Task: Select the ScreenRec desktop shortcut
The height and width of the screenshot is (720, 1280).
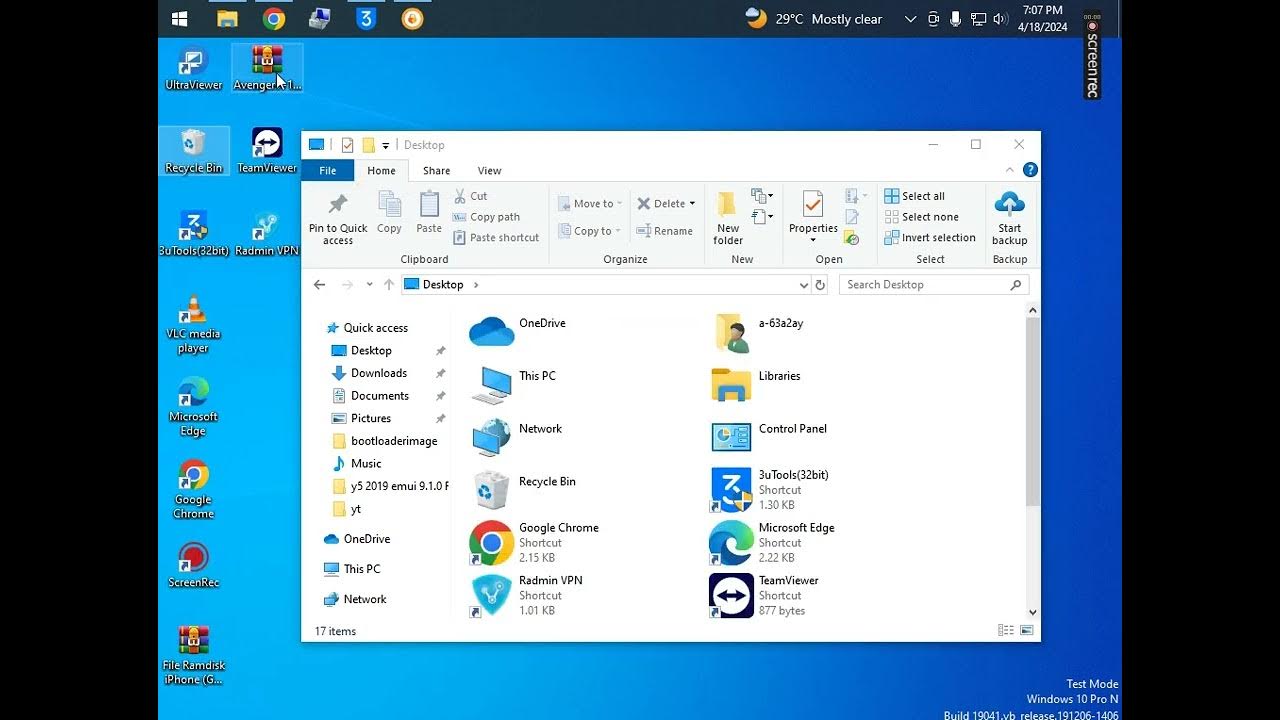Action: (193, 565)
